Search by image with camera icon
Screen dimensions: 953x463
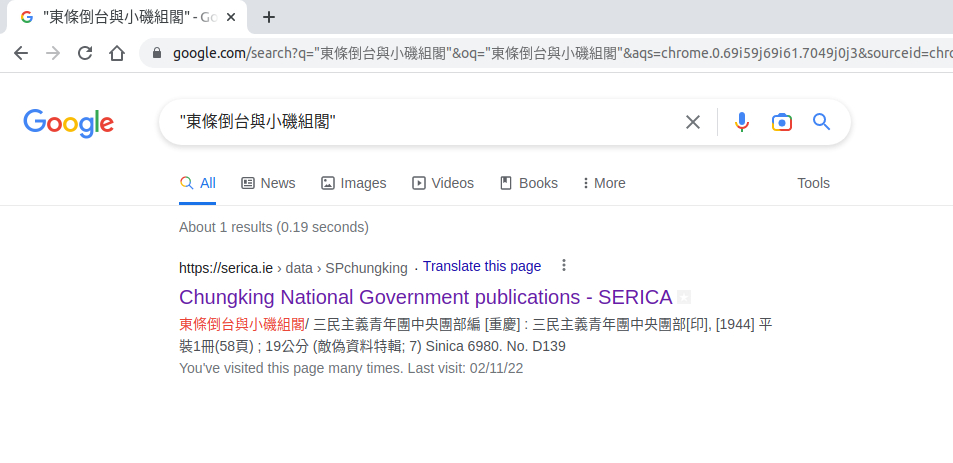tap(781, 122)
